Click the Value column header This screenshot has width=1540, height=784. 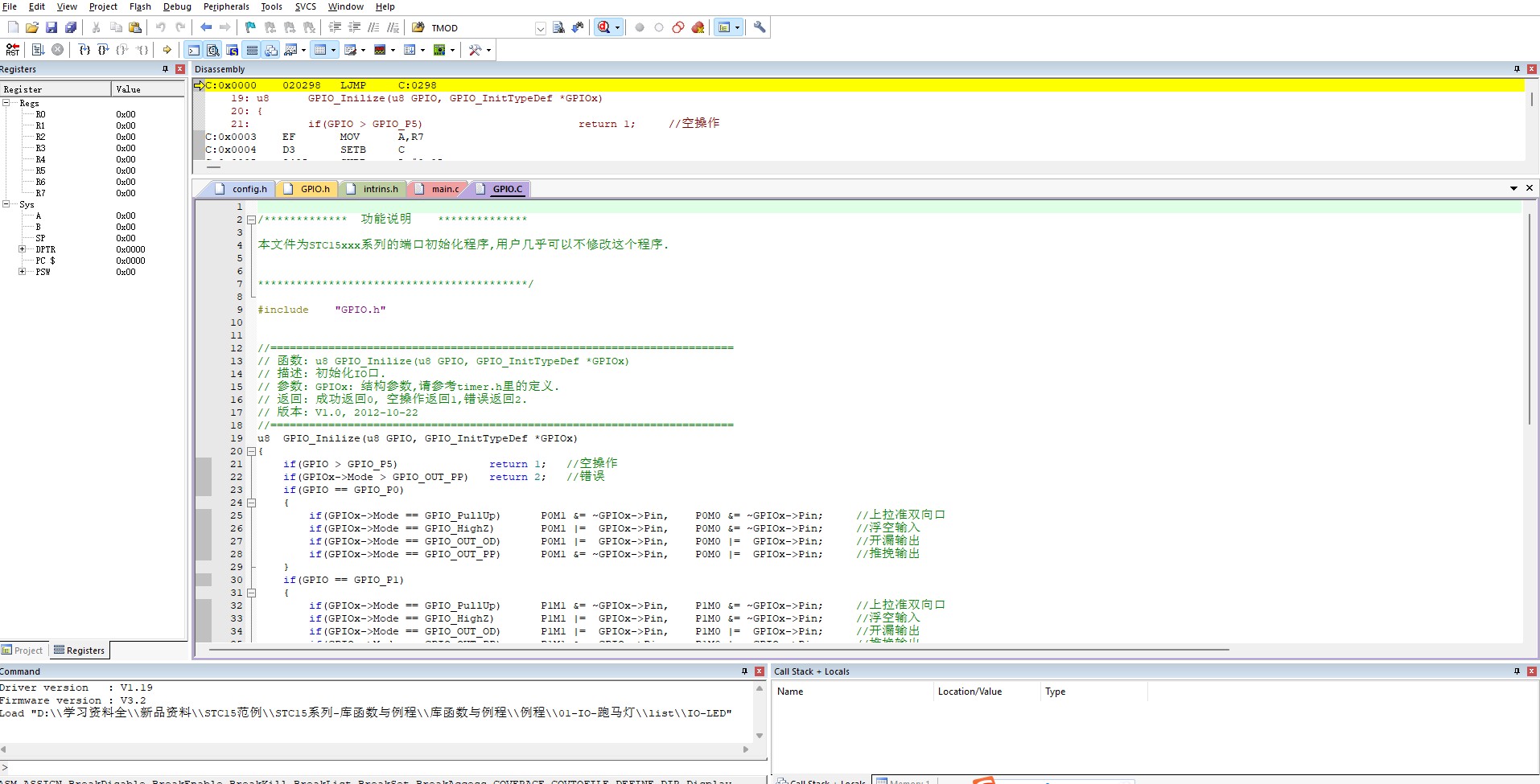[148, 89]
